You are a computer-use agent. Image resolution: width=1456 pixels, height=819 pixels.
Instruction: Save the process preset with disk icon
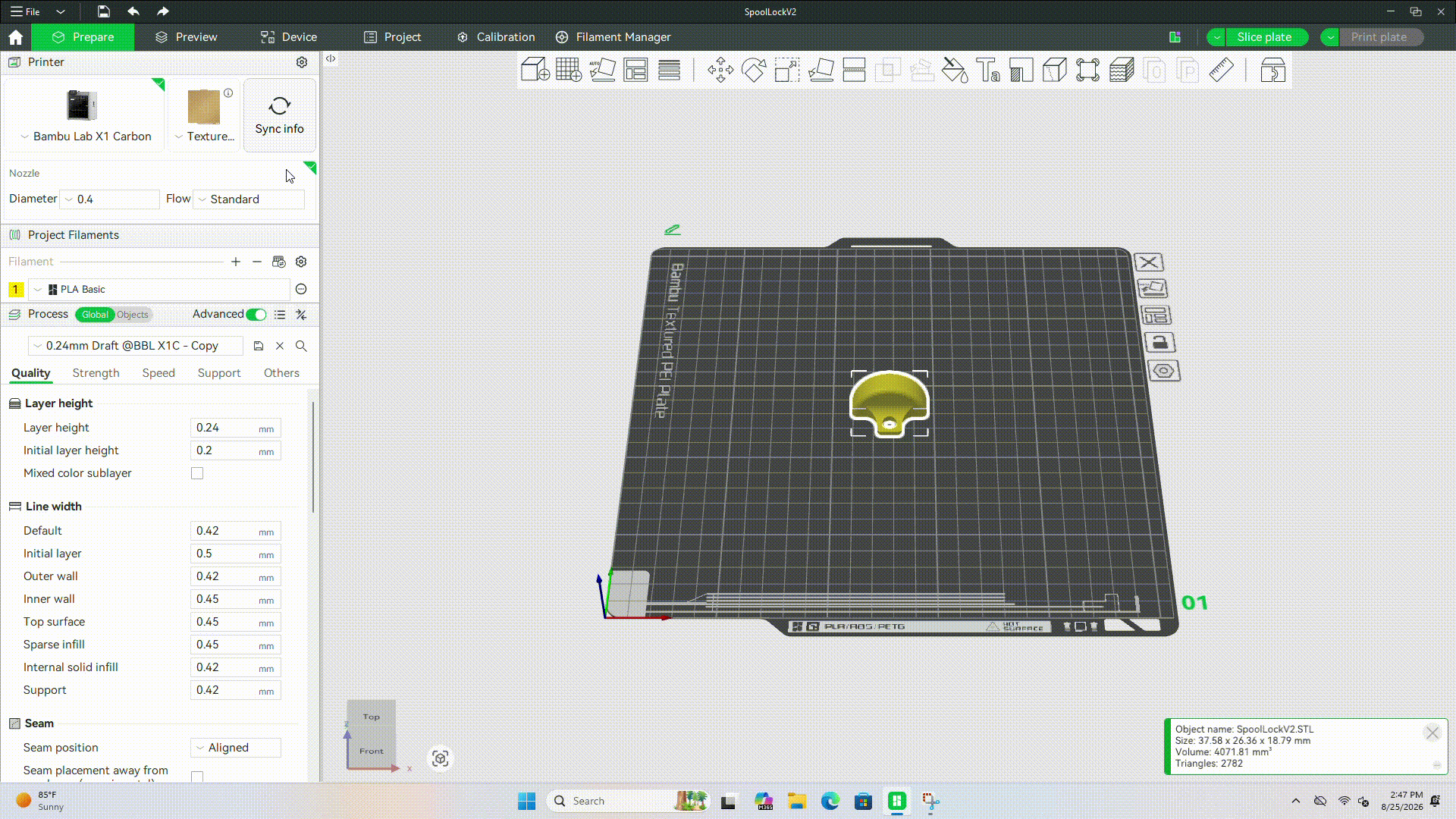pos(259,346)
